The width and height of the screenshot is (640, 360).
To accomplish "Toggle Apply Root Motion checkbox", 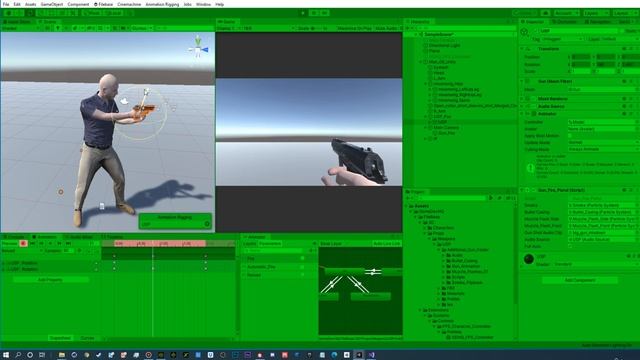I will [570, 136].
